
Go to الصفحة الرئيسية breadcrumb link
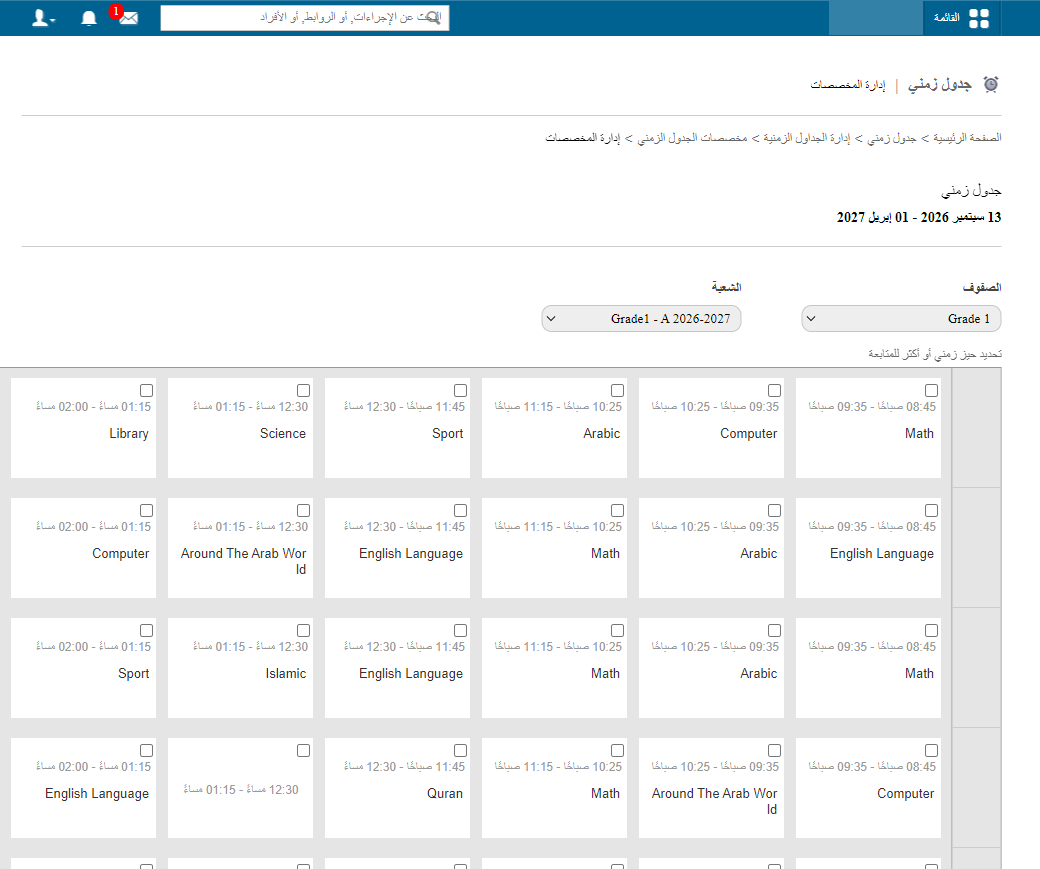coord(967,138)
